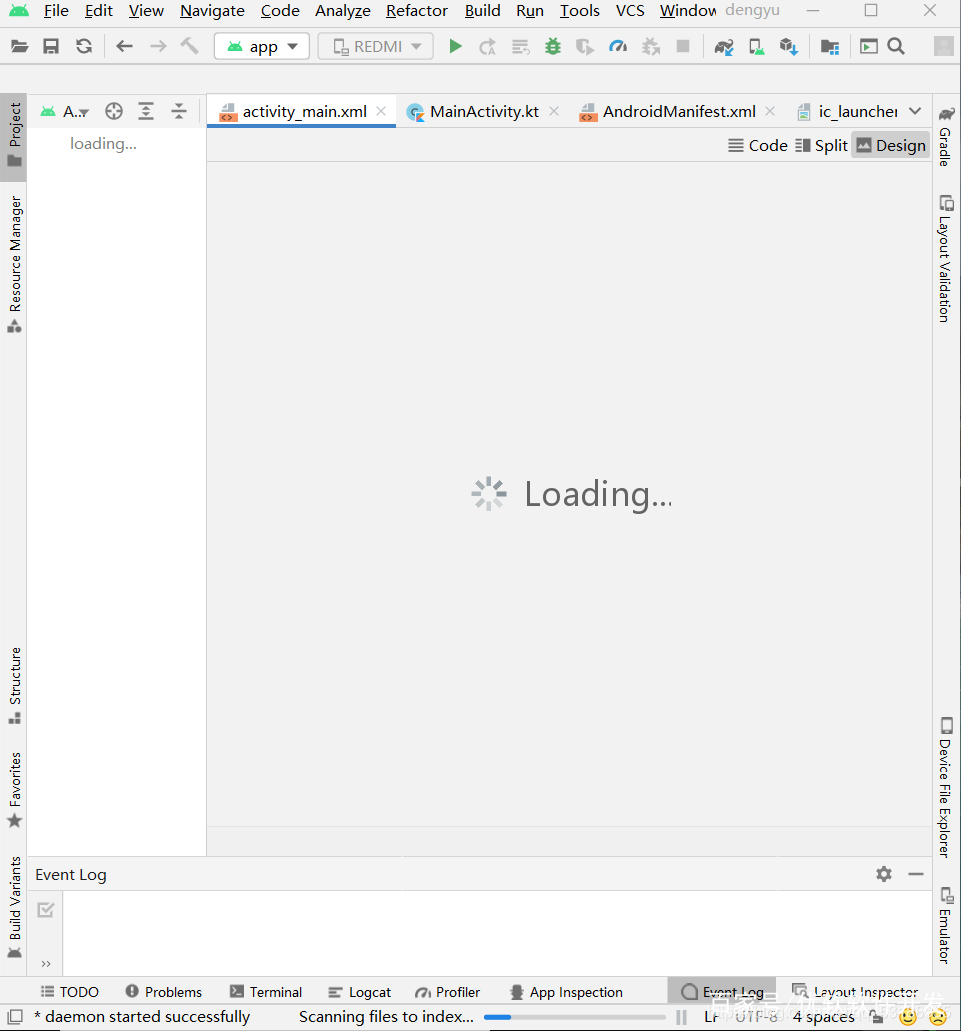Click Save All toolbar icon
The height and width of the screenshot is (1031, 961).
[51, 47]
